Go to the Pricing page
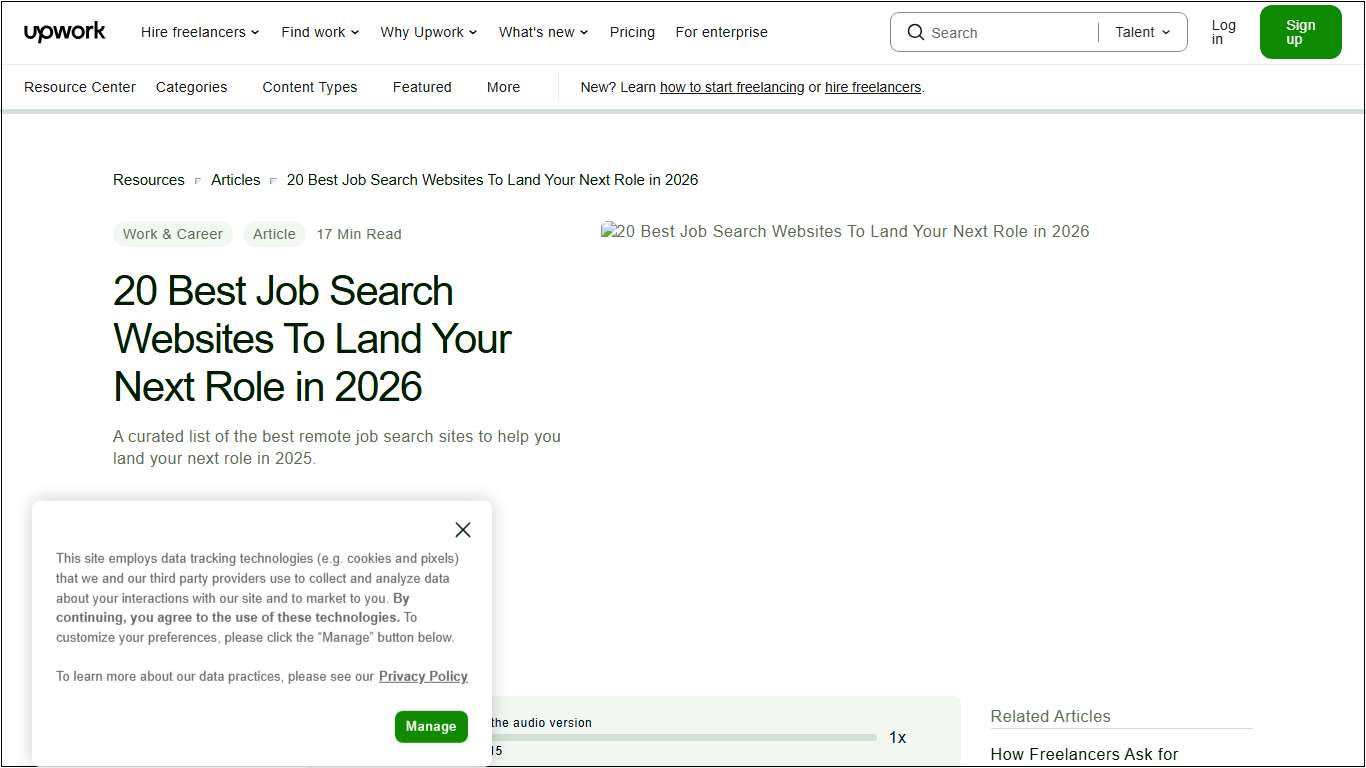 pos(632,32)
